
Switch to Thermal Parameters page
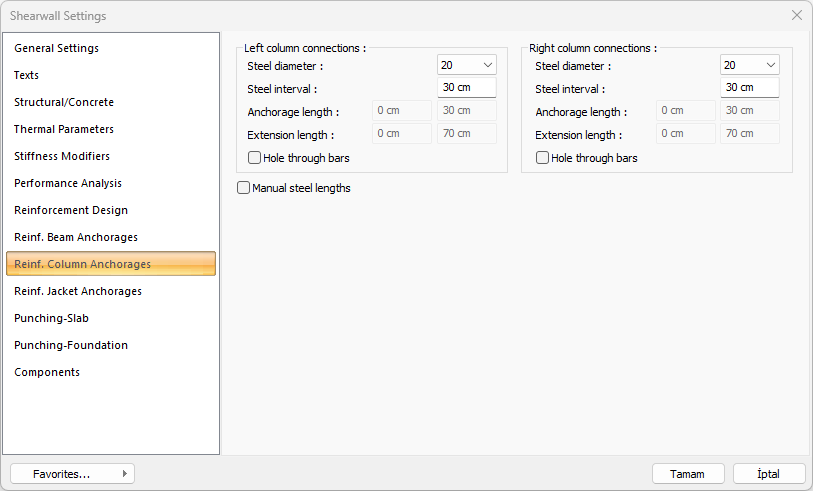64,129
